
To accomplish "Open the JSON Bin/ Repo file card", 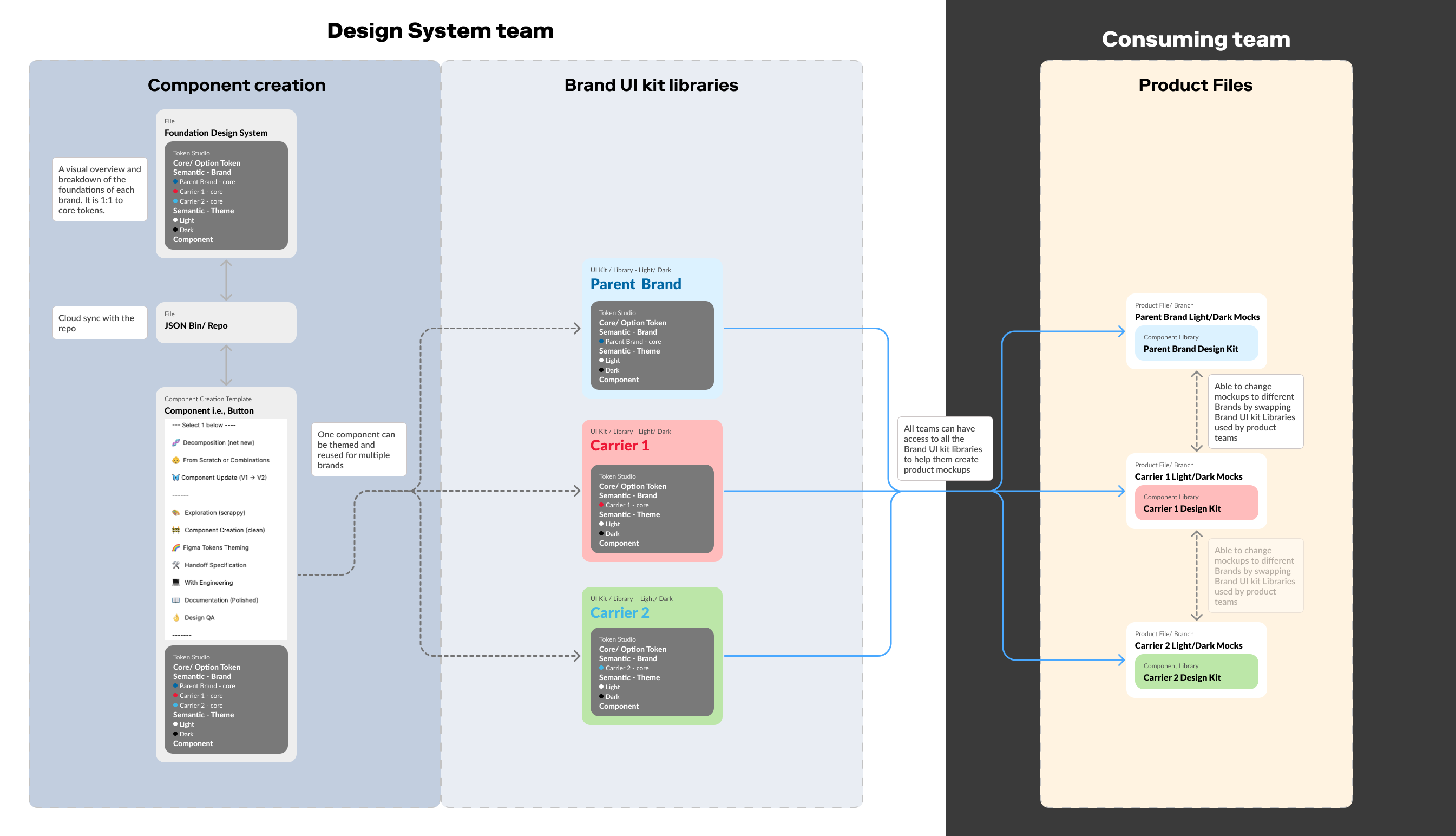I will [x=226, y=323].
